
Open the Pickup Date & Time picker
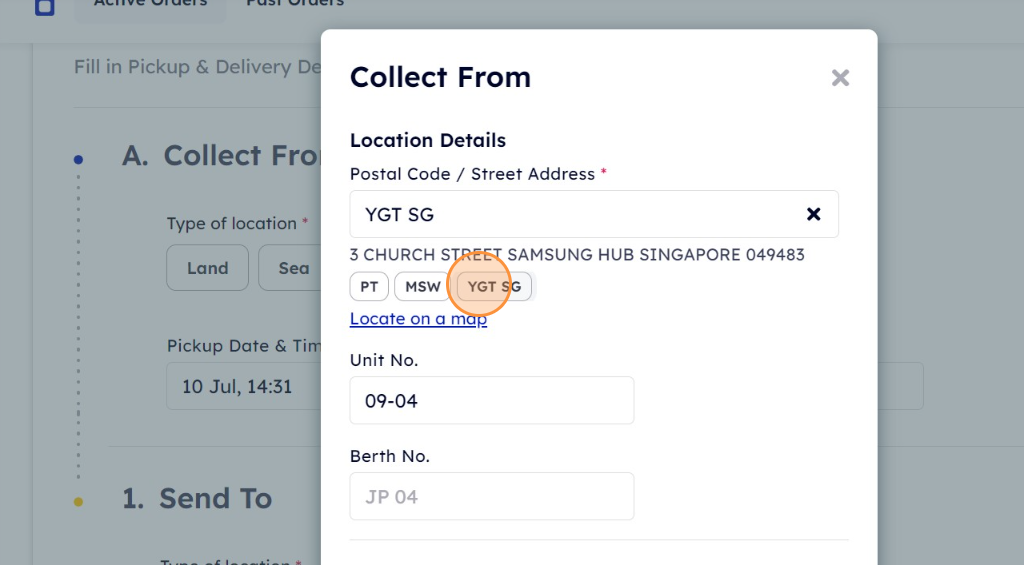point(244,386)
